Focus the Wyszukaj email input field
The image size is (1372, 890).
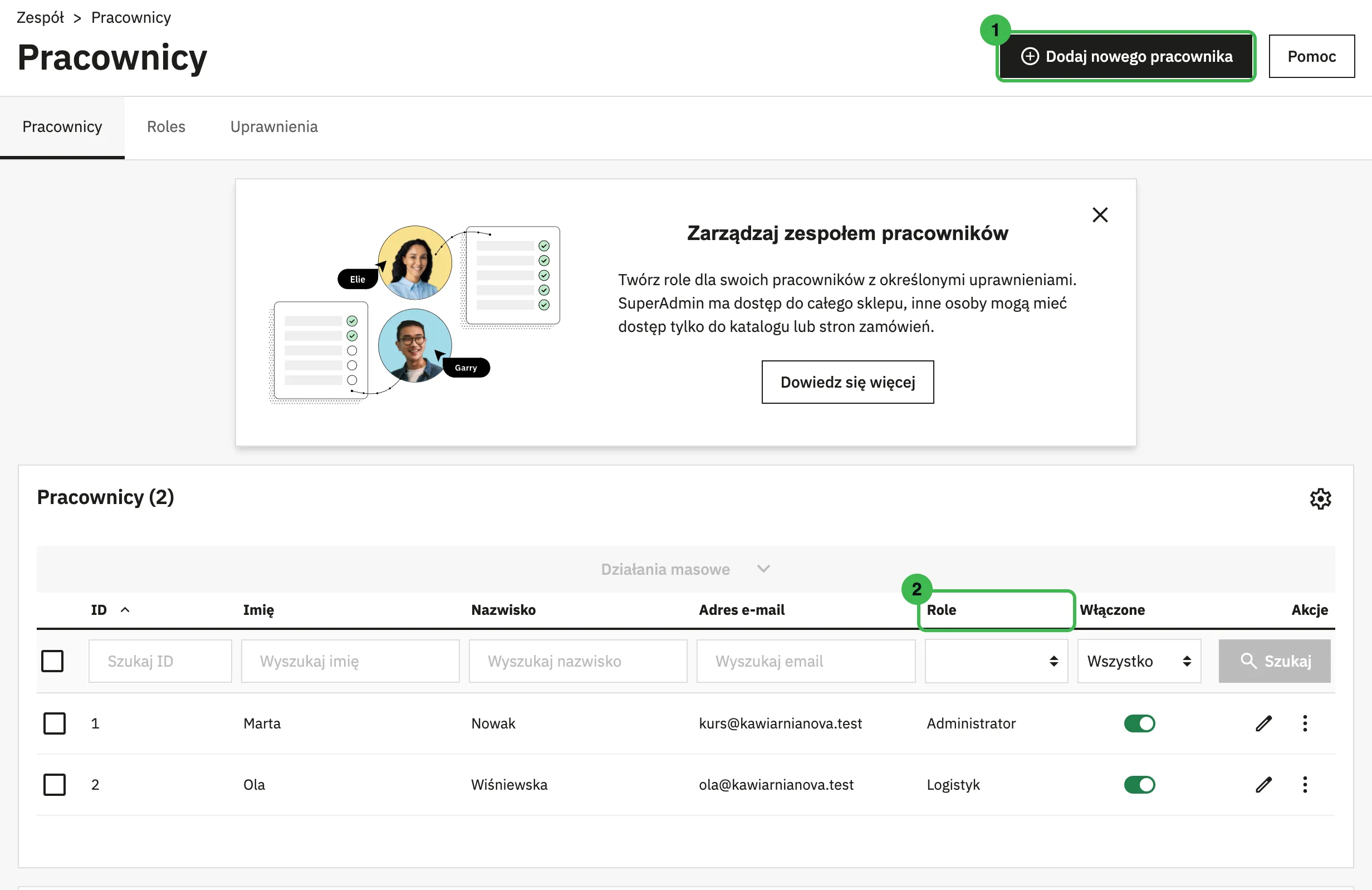(806, 661)
